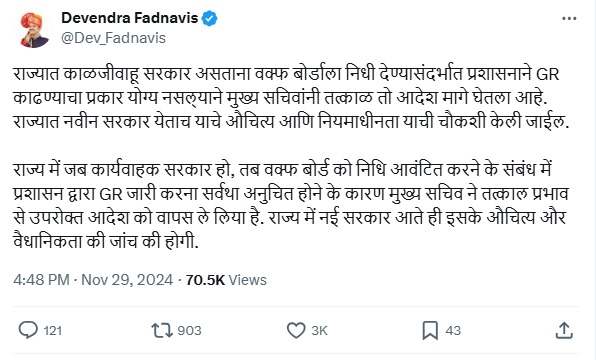The width and height of the screenshot is (596, 360).
Task: Click the Marathi paragraph of the tweet
Action: [291, 98]
